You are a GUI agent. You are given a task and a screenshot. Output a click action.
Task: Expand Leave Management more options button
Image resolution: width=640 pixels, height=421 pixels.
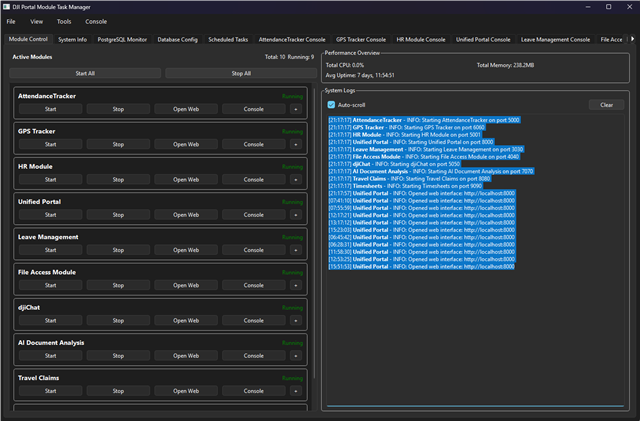point(296,250)
